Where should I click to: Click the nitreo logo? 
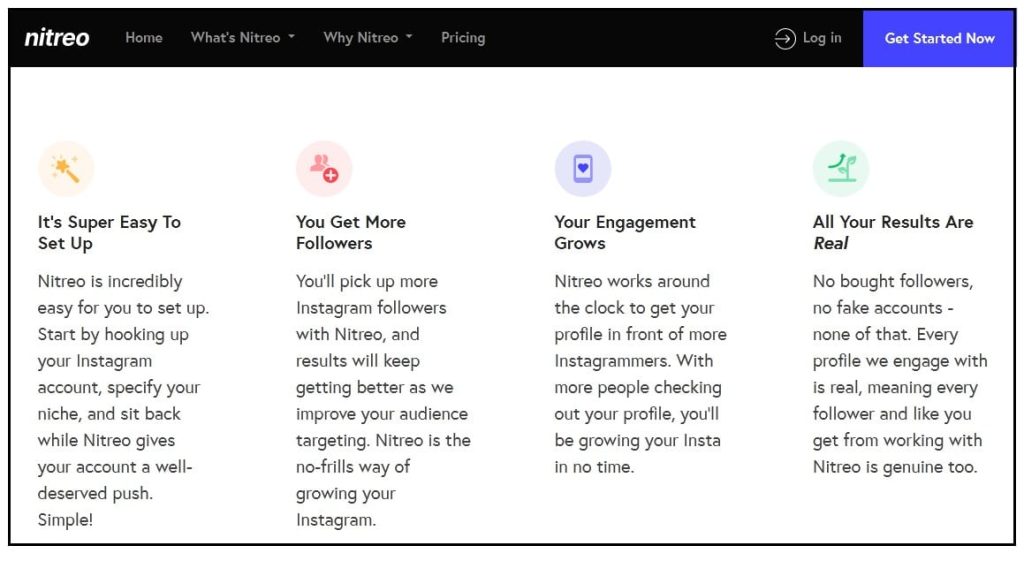pos(57,38)
